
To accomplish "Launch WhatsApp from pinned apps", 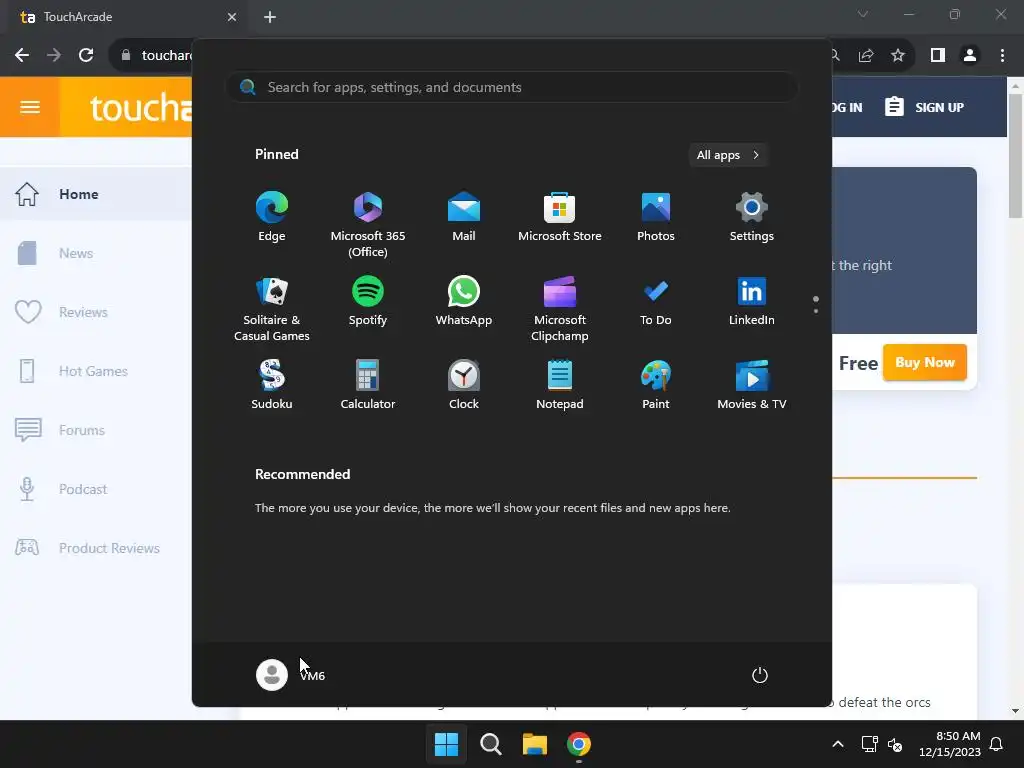I will pyautogui.click(x=464, y=301).
